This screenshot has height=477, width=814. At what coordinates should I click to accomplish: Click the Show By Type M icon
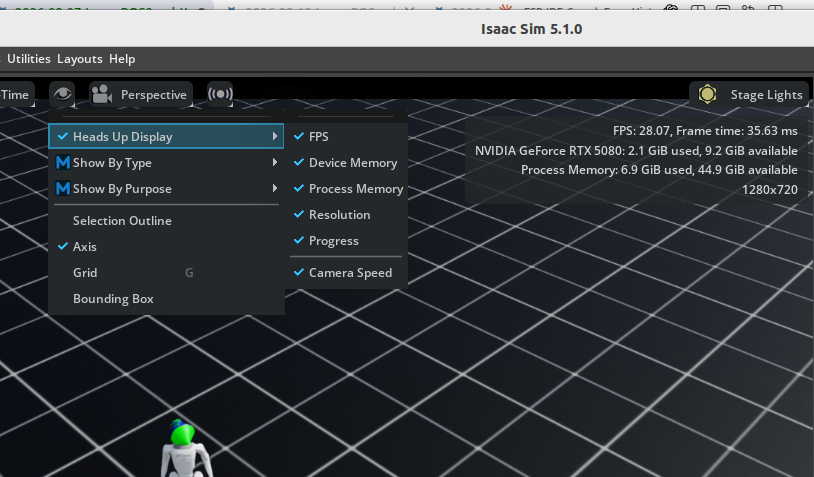[63, 162]
